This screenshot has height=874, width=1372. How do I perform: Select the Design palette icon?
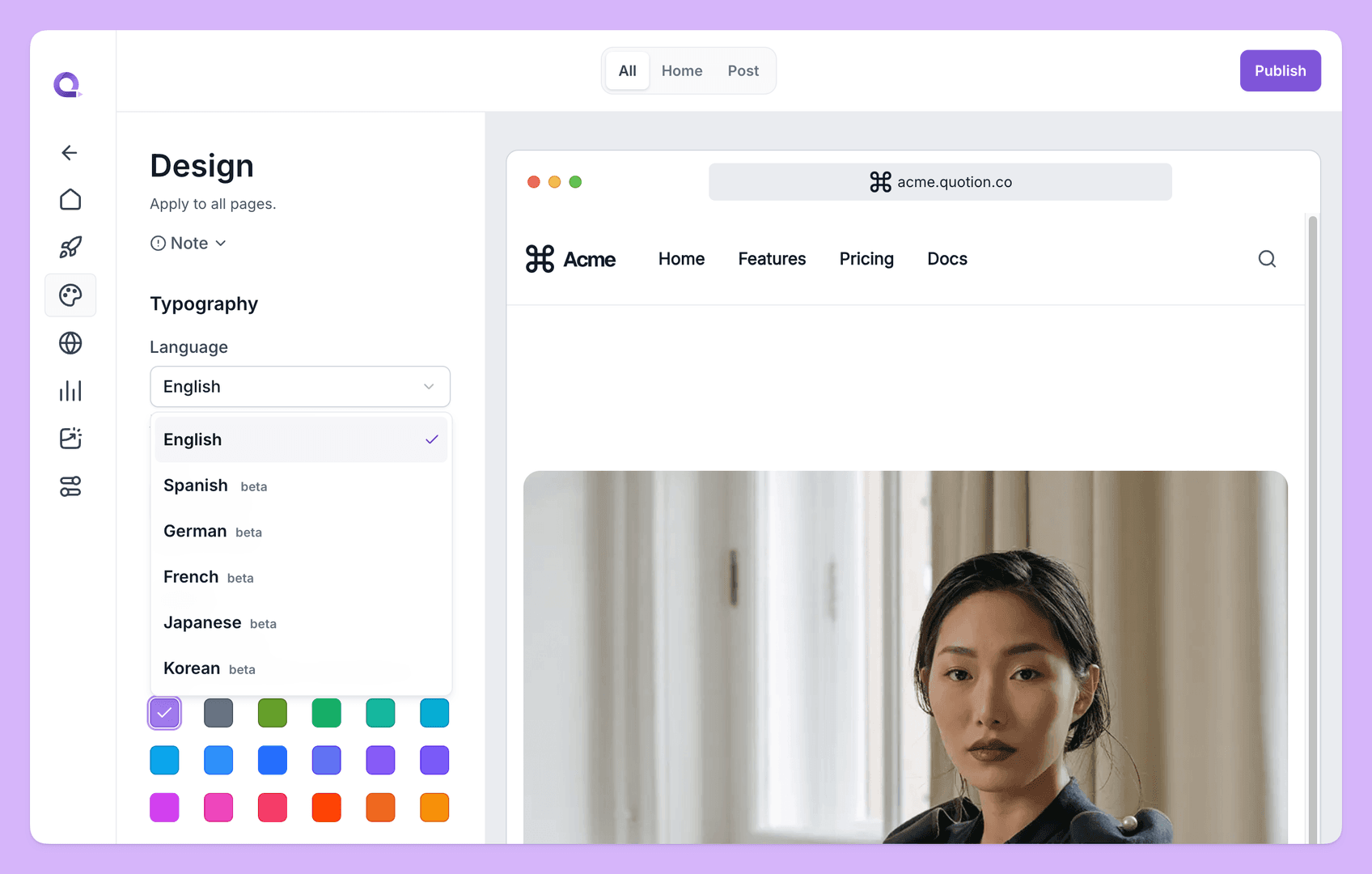[x=70, y=295]
